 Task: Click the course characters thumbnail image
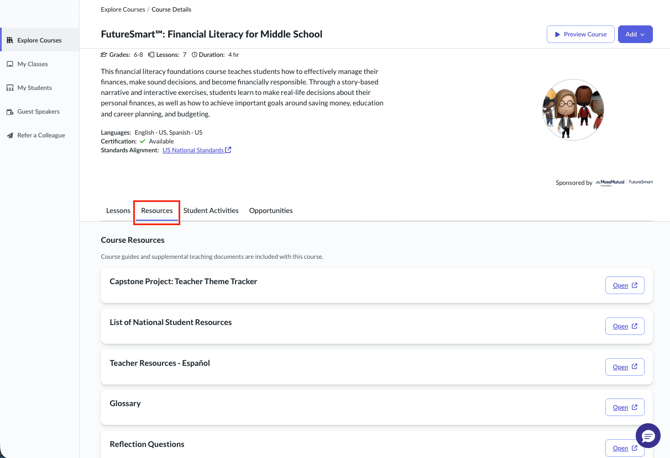[573, 109]
